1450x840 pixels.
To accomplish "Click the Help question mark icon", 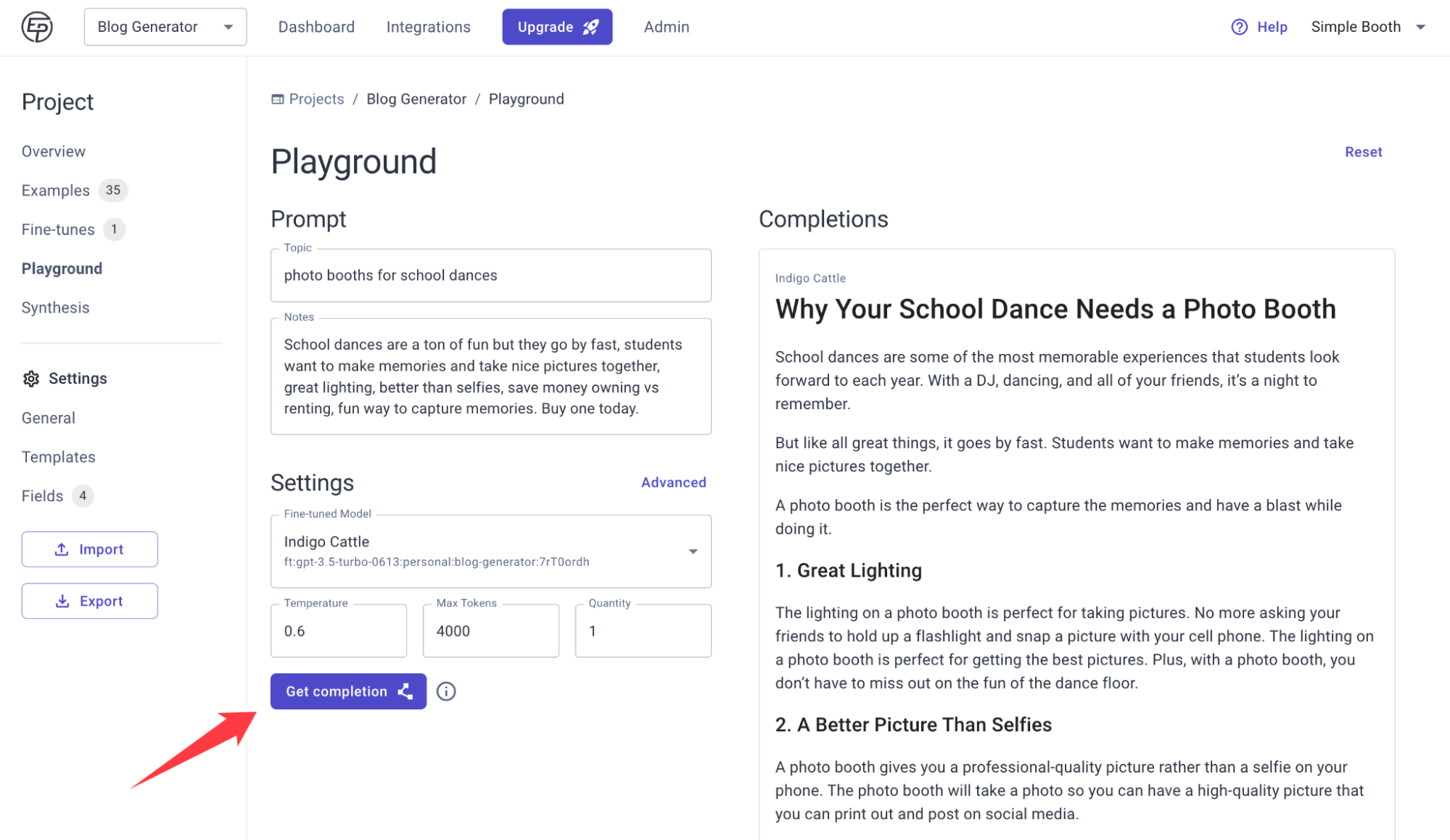I will pos(1239,27).
